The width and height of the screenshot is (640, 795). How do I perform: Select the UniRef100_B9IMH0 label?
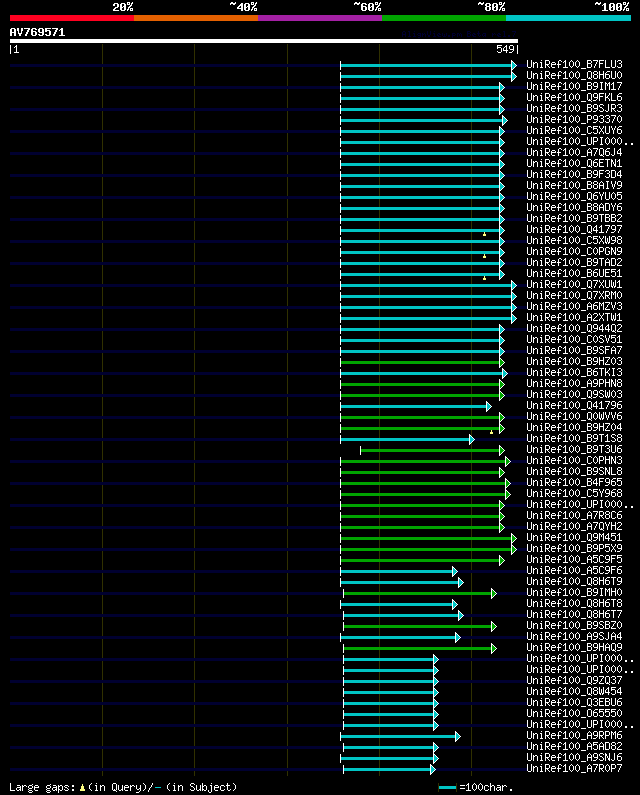pos(574,593)
